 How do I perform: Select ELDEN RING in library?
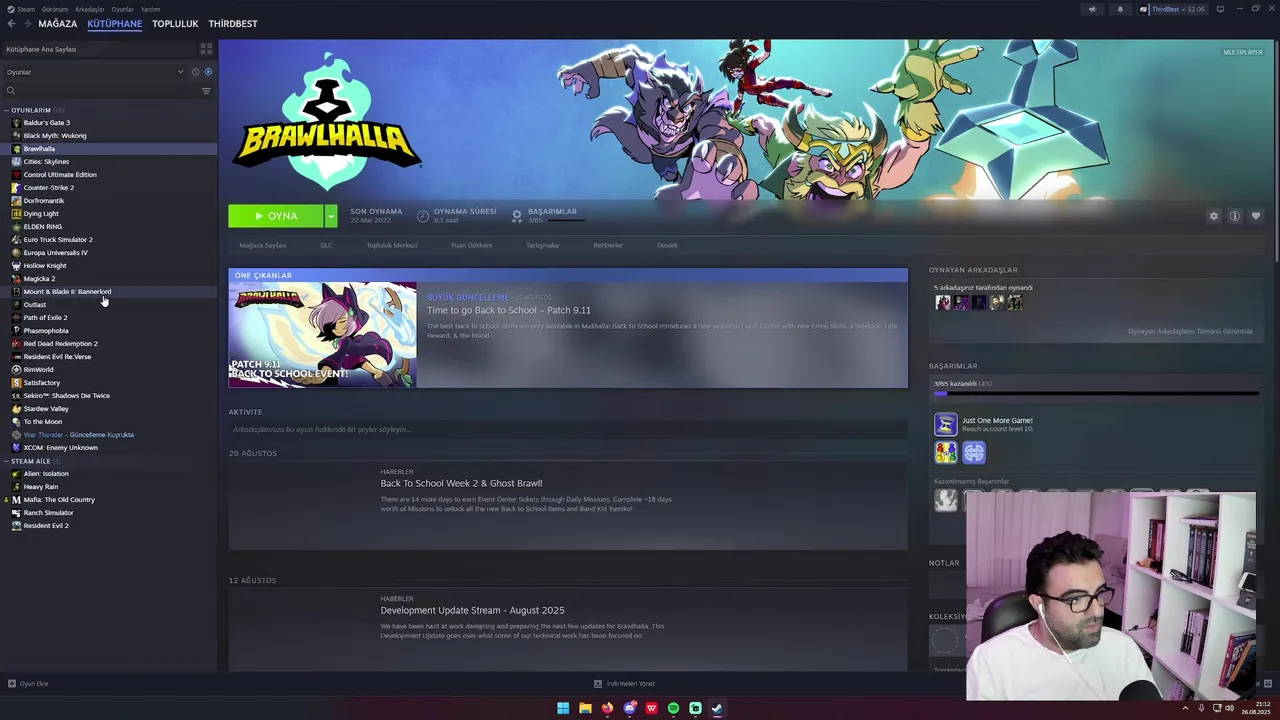(43, 226)
